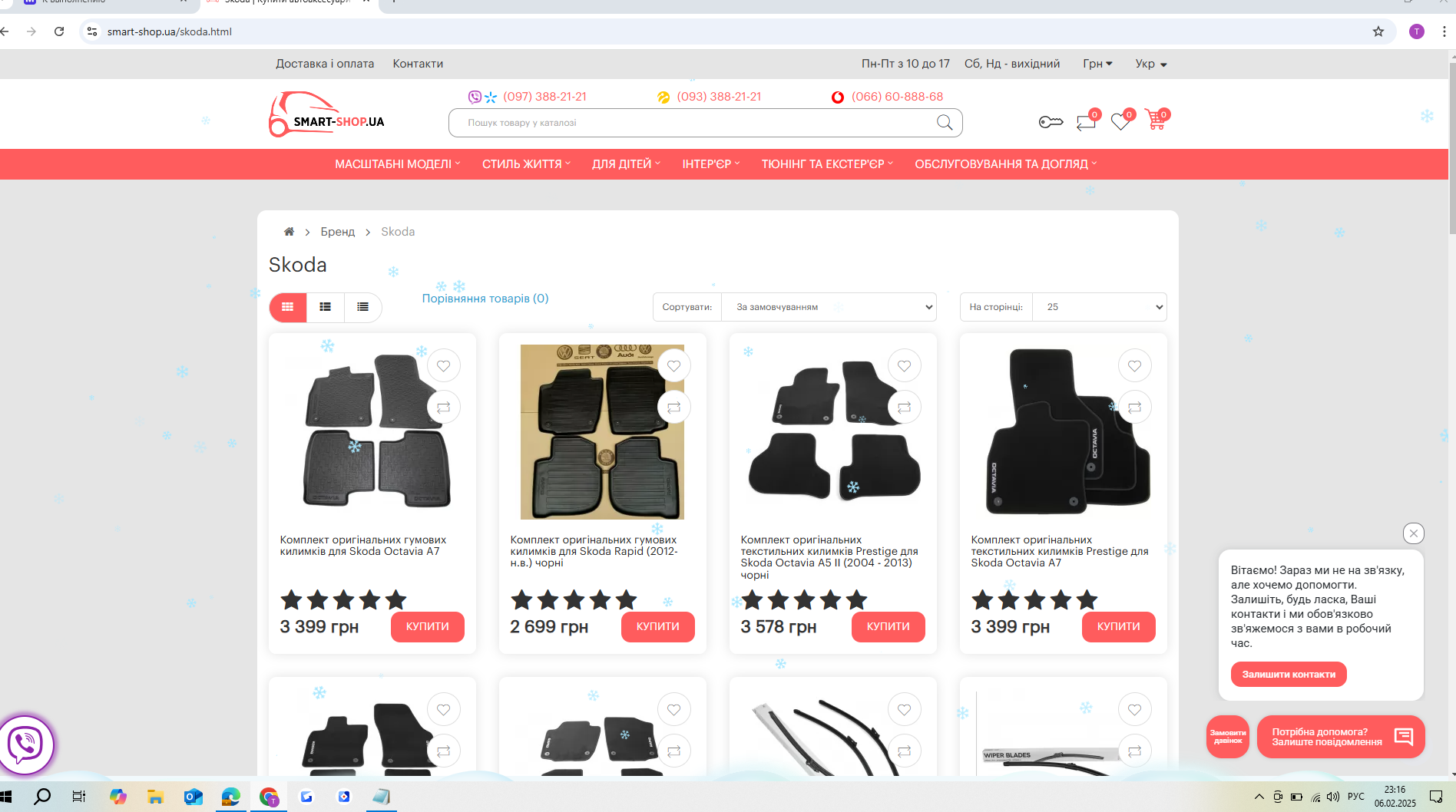Open the Грн currency dropdown

tap(1097, 64)
